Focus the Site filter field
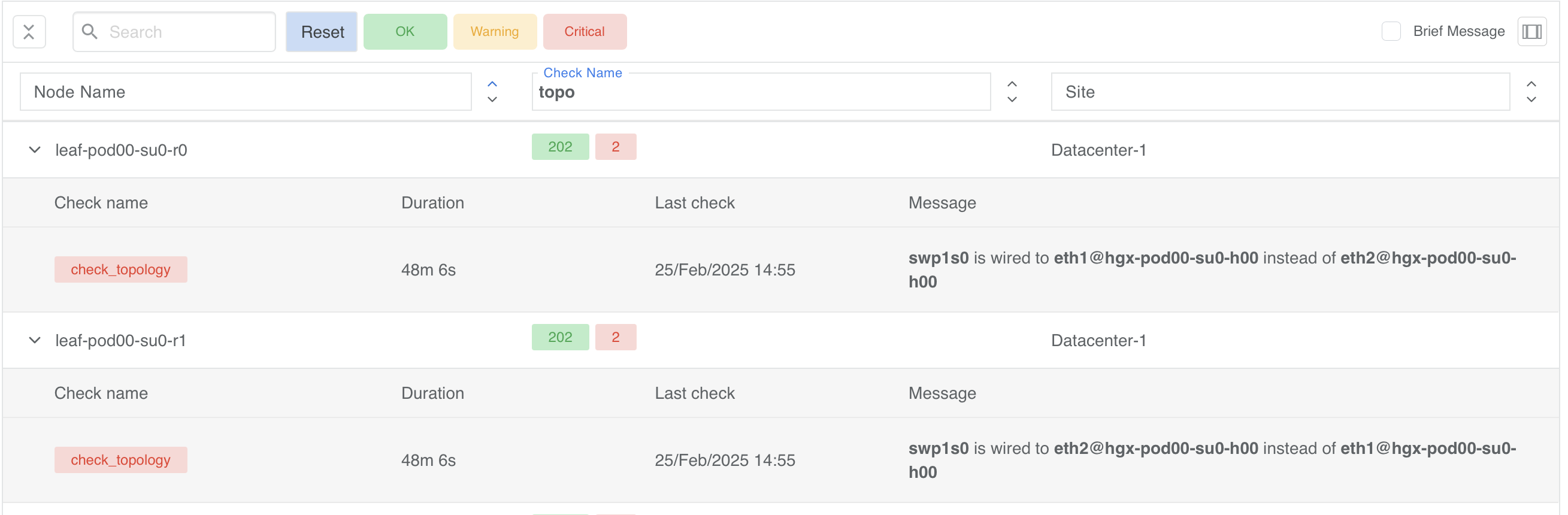The height and width of the screenshot is (515, 1568). pos(1280,92)
